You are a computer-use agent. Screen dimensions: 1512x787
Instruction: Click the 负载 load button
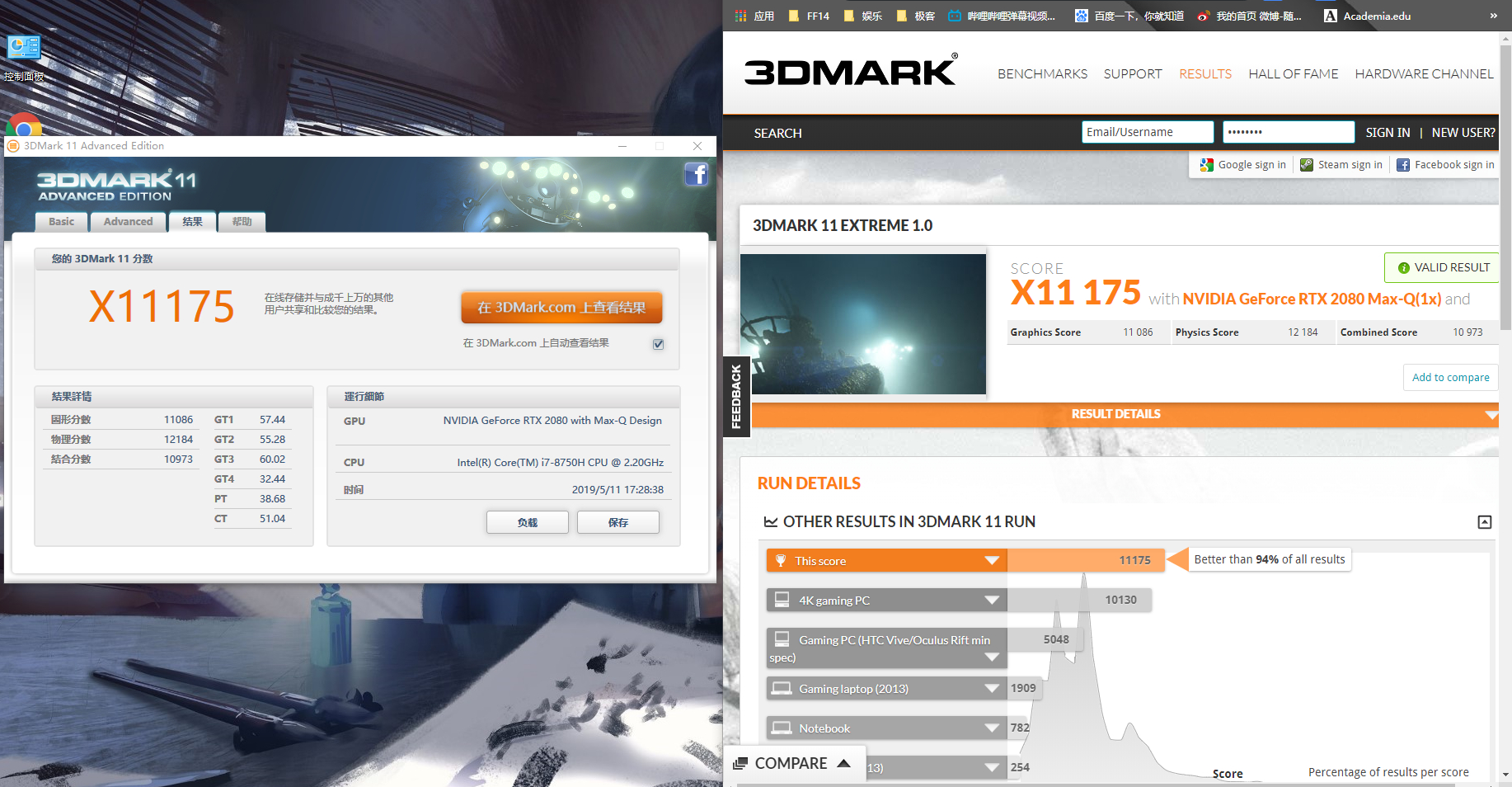coord(528,522)
